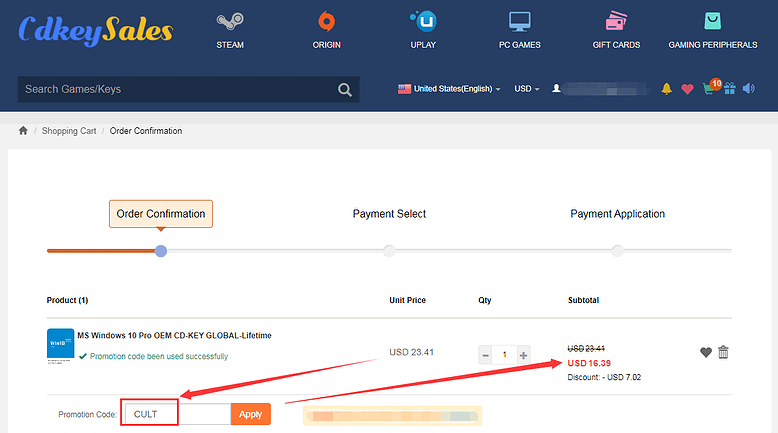The image size is (778, 433).
Task: Open the wishlist heart icon in header
Action: [x=687, y=89]
